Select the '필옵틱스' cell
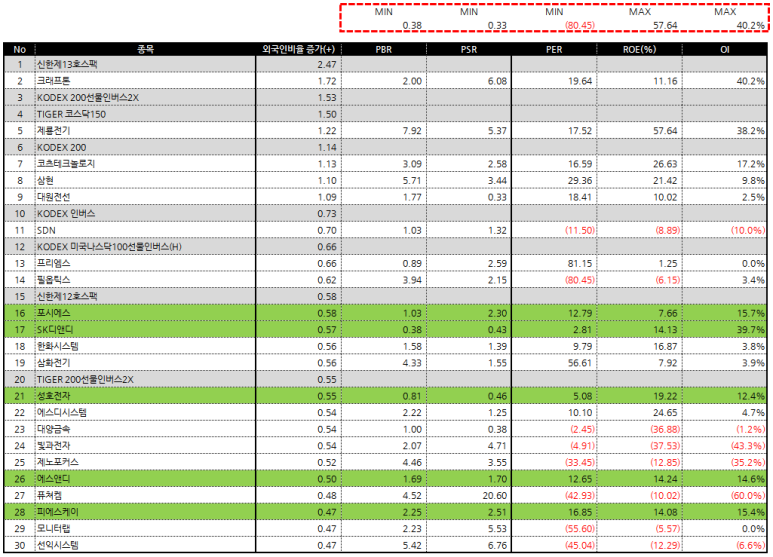 click(145, 280)
